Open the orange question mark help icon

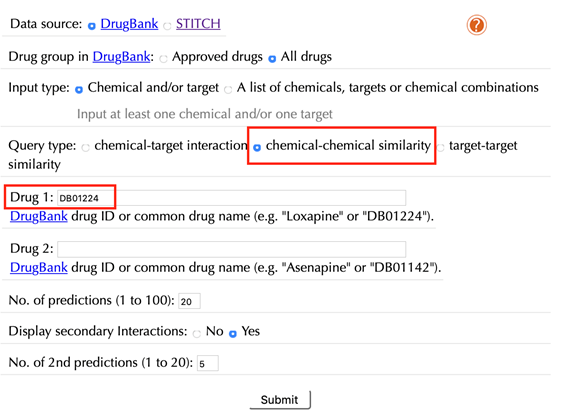476,25
